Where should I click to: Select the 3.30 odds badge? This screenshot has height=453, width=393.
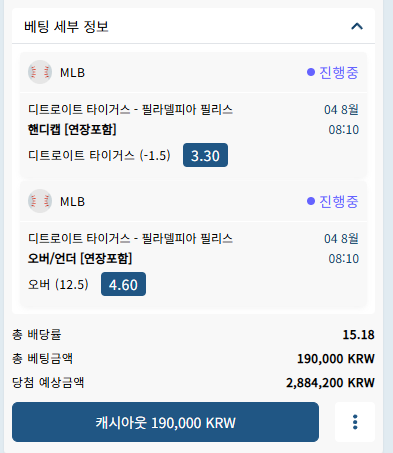pyautogui.click(x=205, y=155)
